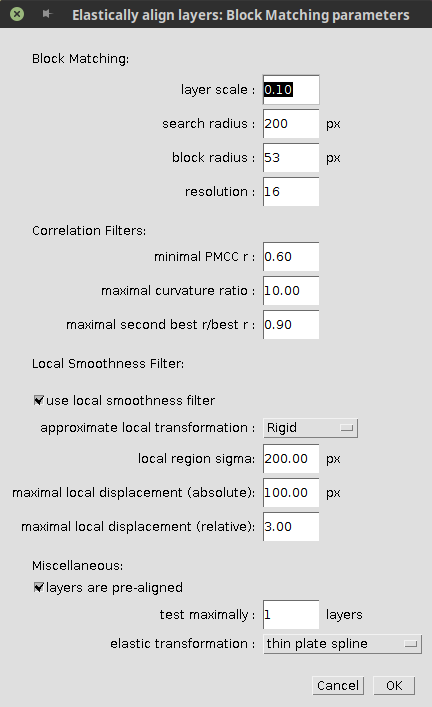This screenshot has height=707, width=432.
Task: Click the 'Miscellaneous:' heading text
Action: 77,566
